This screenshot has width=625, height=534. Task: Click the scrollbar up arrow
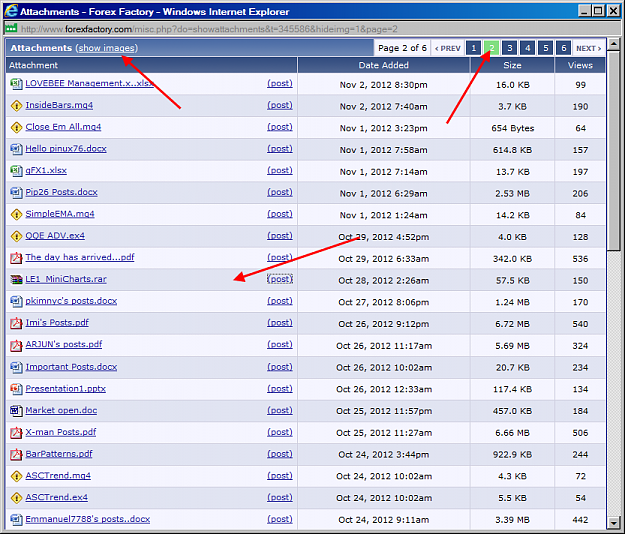pyautogui.click(x=614, y=43)
